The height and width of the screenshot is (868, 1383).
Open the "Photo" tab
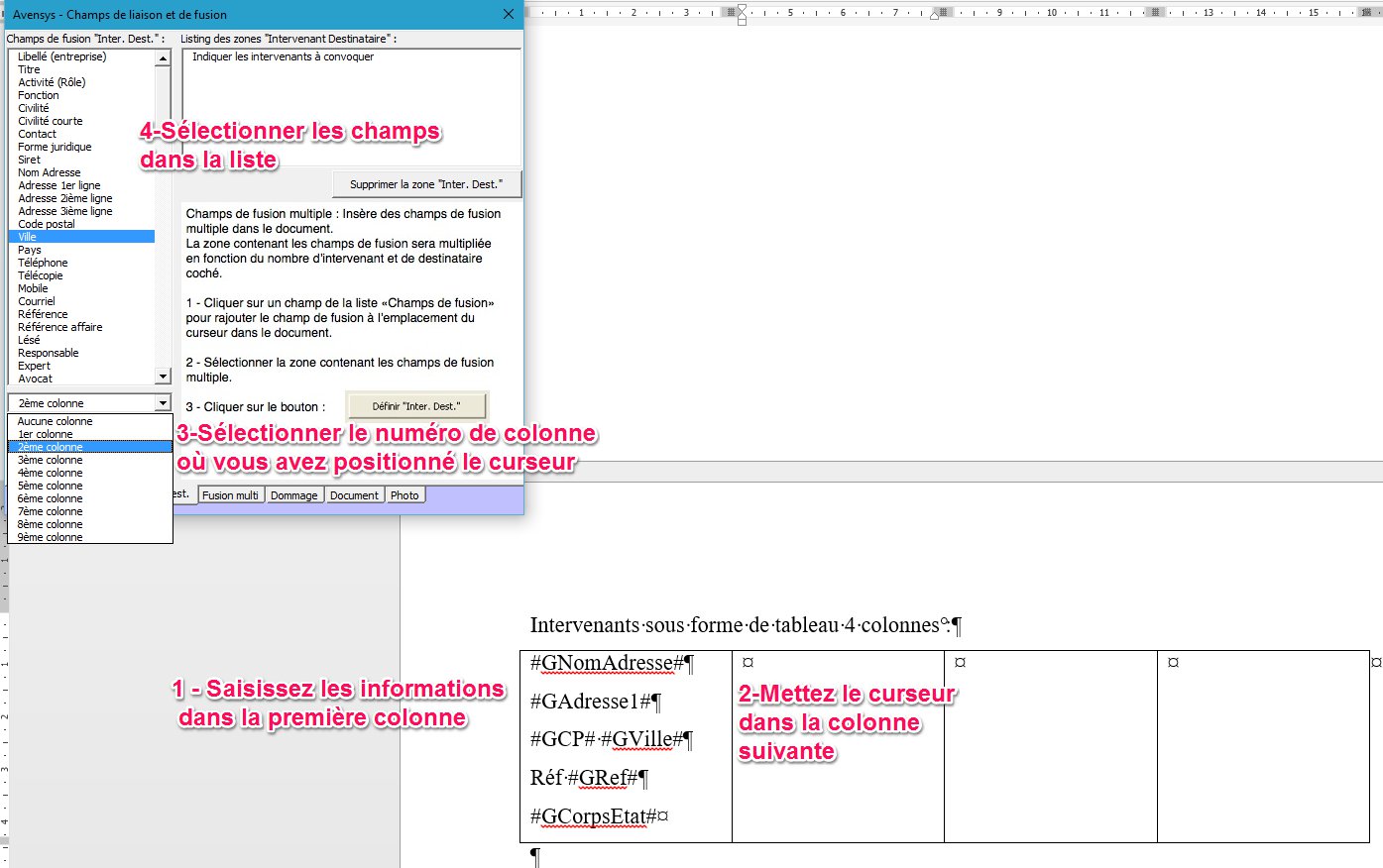click(x=404, y=495)
